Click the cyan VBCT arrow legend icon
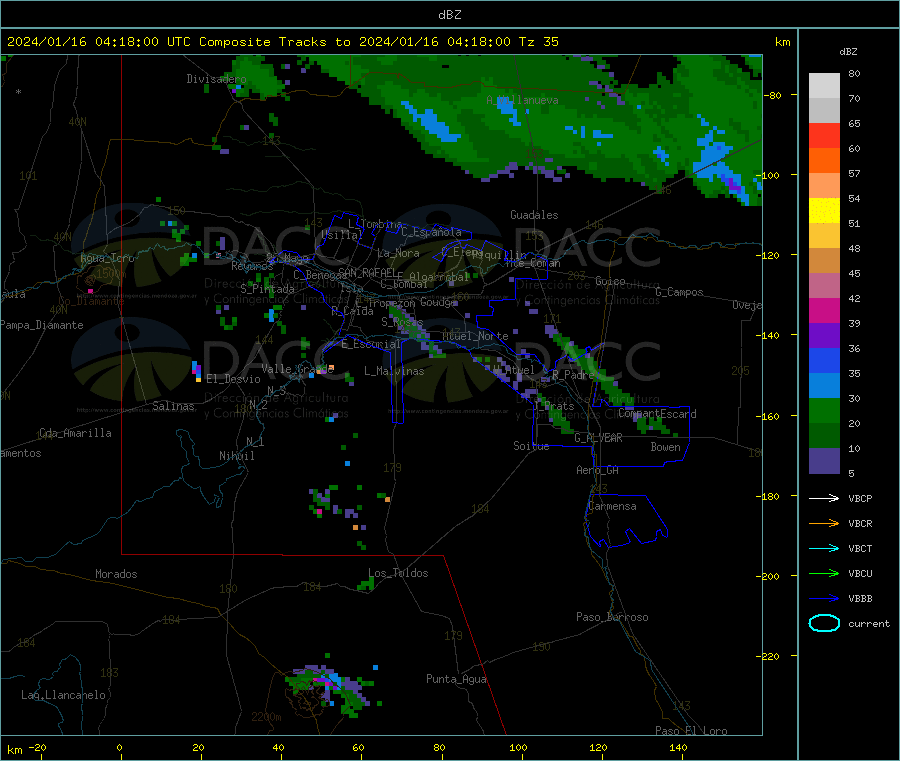This screenshot has width=900, height=761. 824,548
